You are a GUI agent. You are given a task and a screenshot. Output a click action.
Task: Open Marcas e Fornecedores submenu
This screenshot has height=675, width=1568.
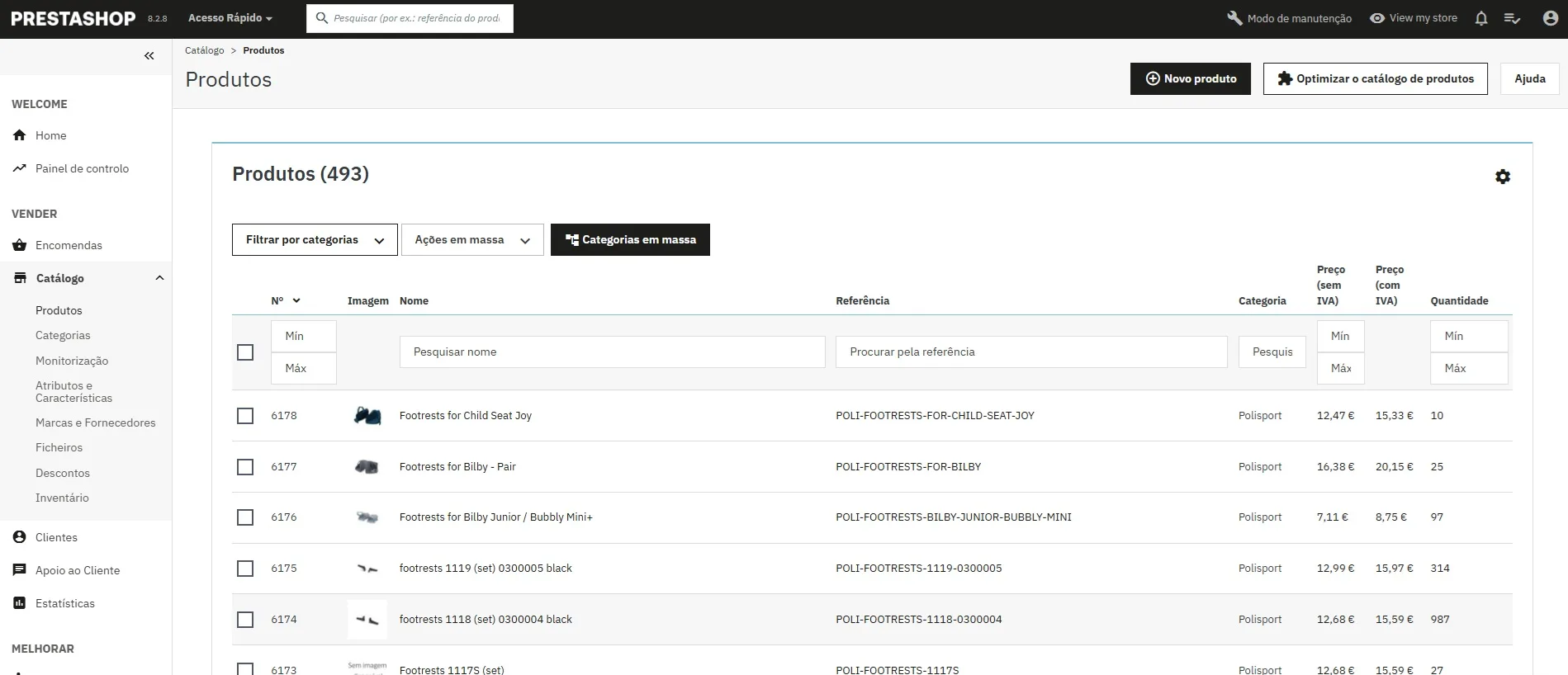(x=95, y=422)
